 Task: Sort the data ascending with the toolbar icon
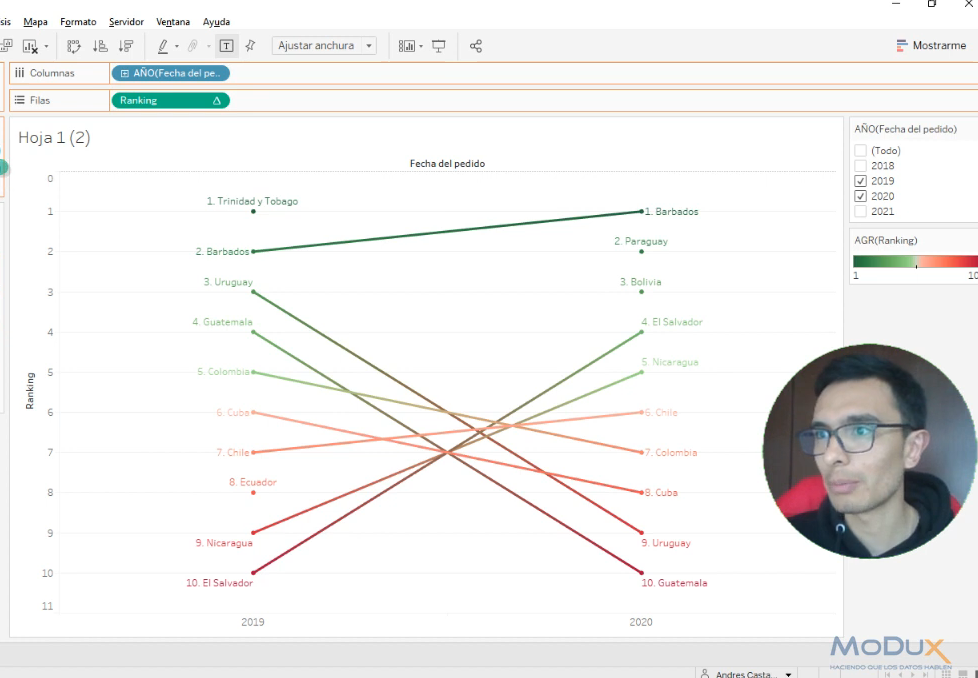(98, 45)
